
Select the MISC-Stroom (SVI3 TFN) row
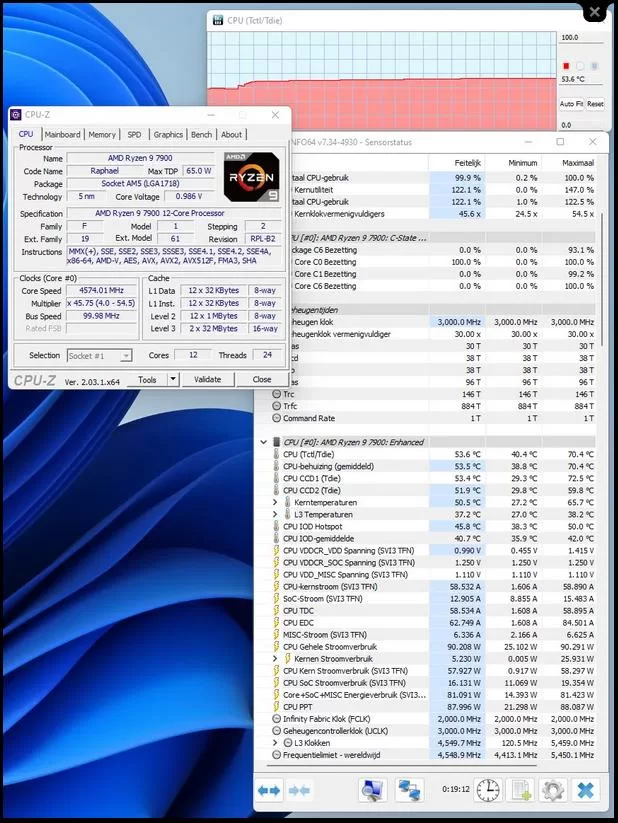point(433,635)
